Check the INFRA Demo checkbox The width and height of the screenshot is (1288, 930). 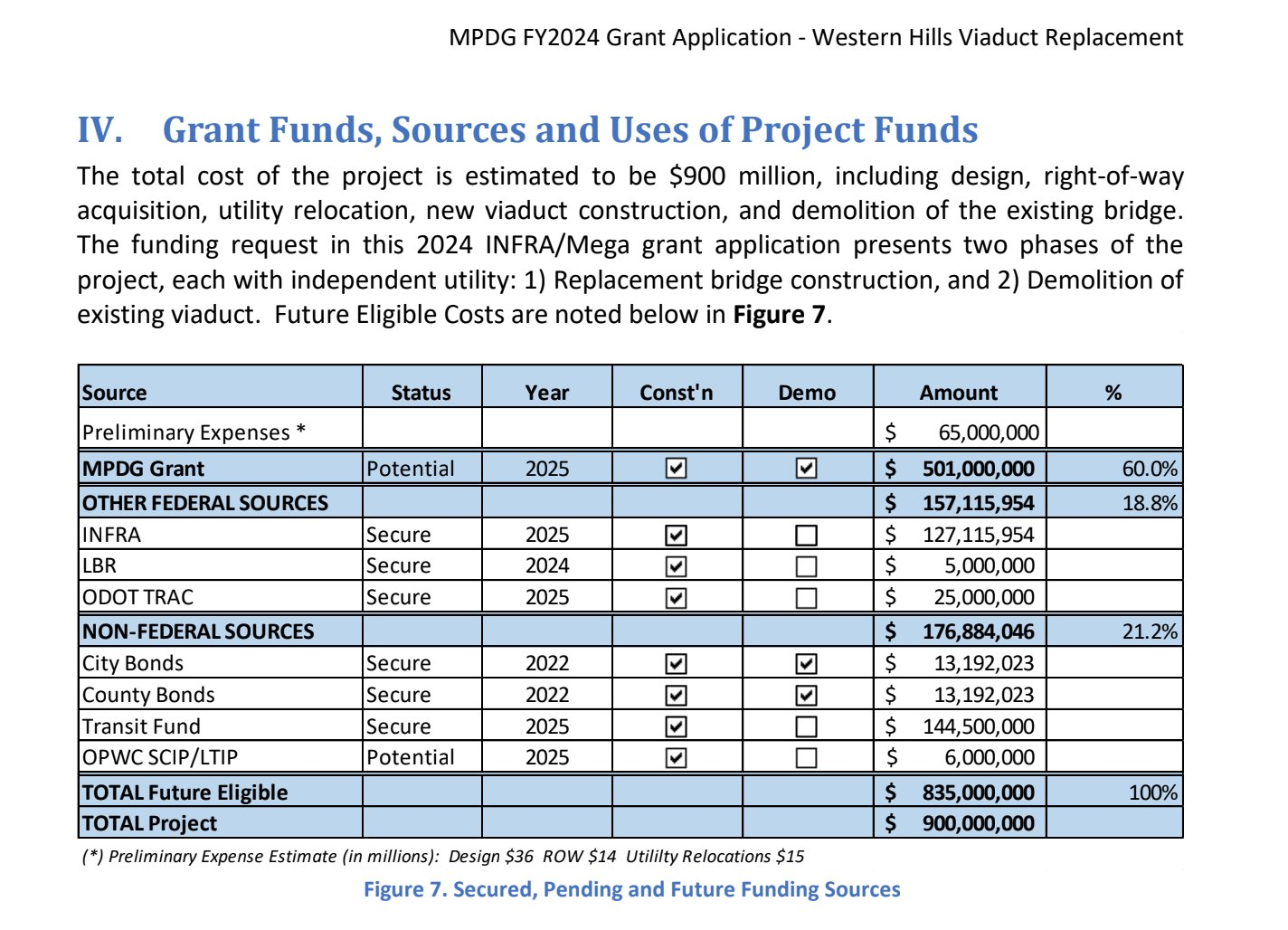click(806, 536)
